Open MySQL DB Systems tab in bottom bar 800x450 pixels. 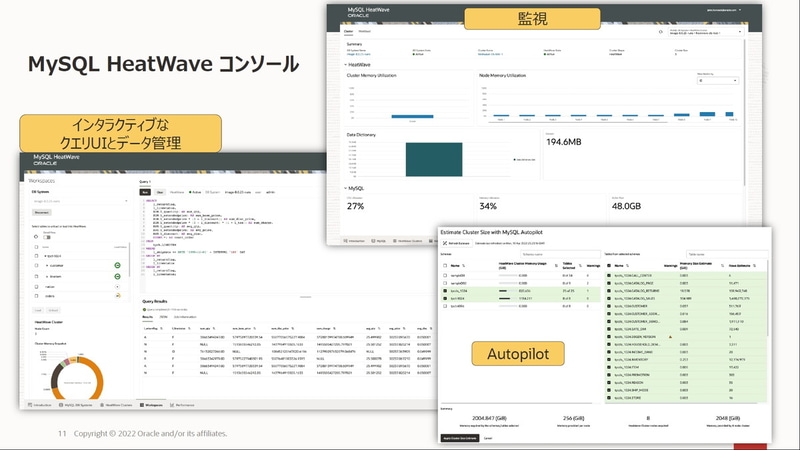(x=76, y=405)
